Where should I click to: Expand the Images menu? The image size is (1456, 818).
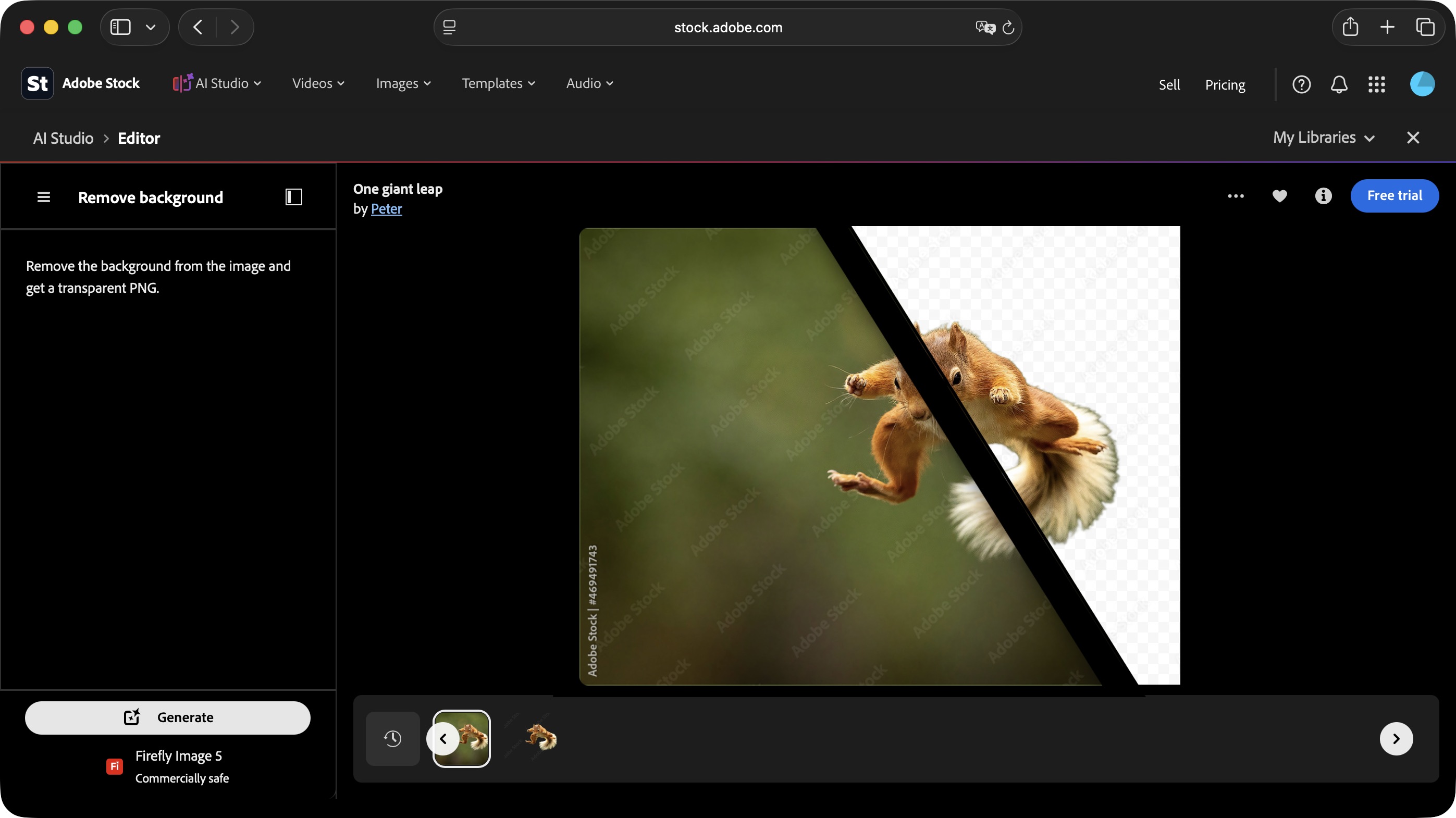pyautogui.click(x=403, y=83)
